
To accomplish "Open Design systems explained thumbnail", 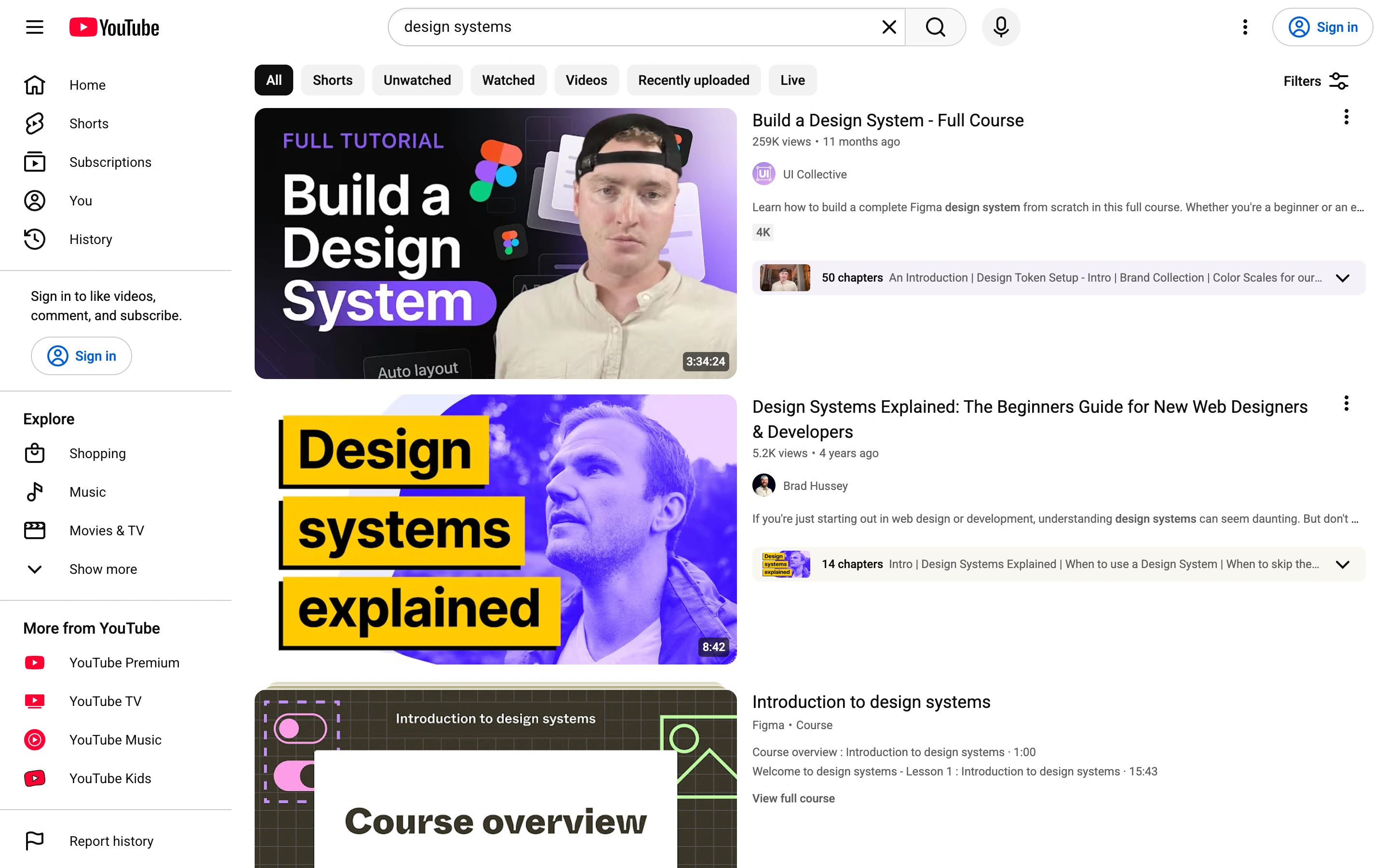I will click(x=495, y=529).
